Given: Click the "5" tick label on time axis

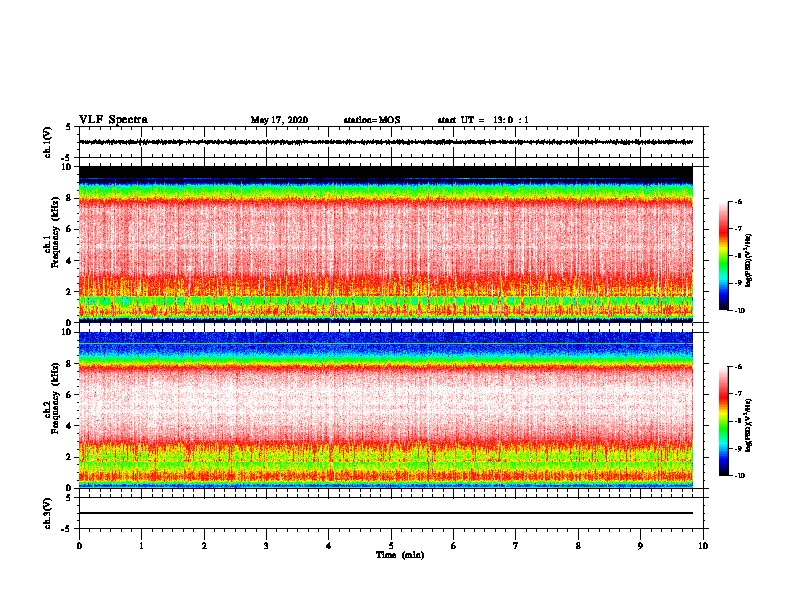Looking at the screenshot, I should pyautogui.click(x=391, y=546).
